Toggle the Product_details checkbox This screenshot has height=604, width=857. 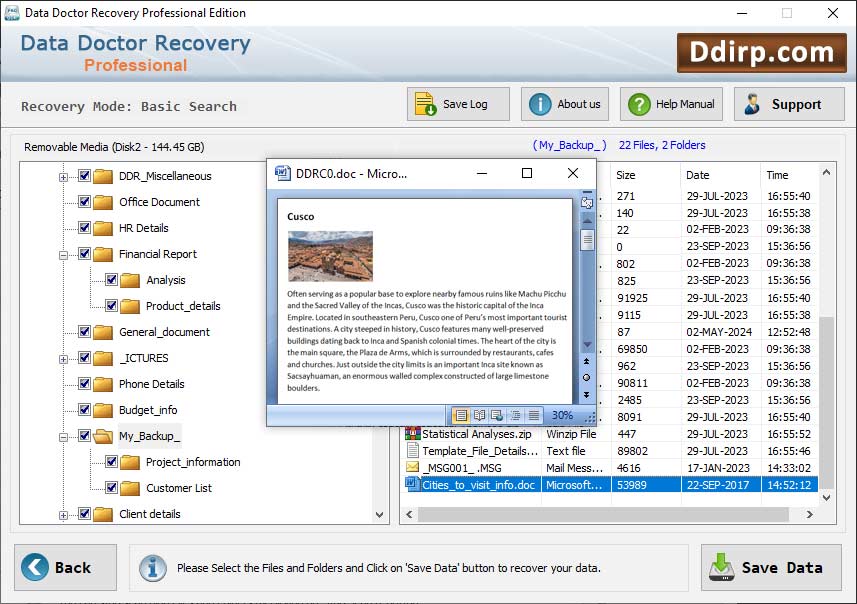(x=111, y=306)
